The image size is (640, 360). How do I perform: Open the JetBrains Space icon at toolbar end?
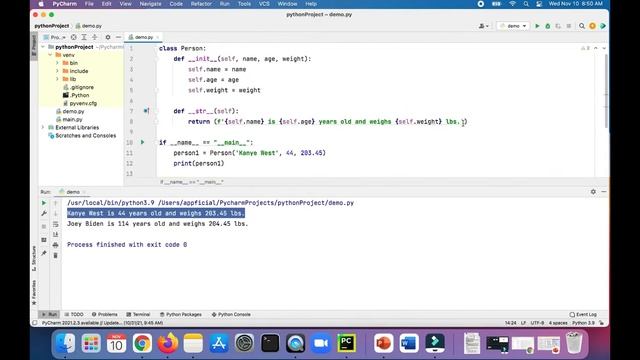(603, 26)
